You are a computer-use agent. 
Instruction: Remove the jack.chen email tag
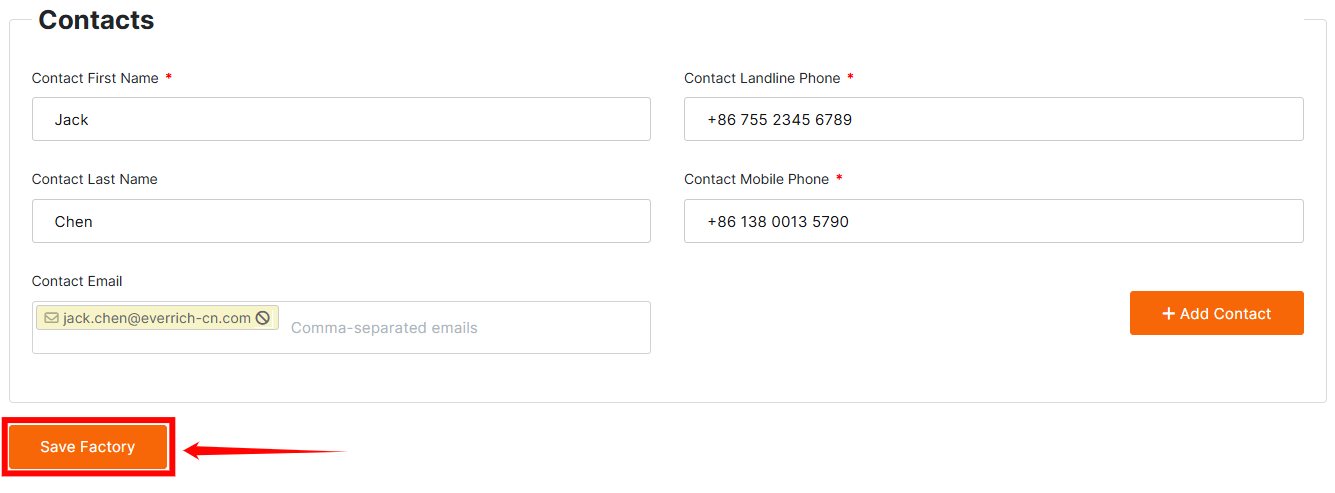(x=263, y=318)
